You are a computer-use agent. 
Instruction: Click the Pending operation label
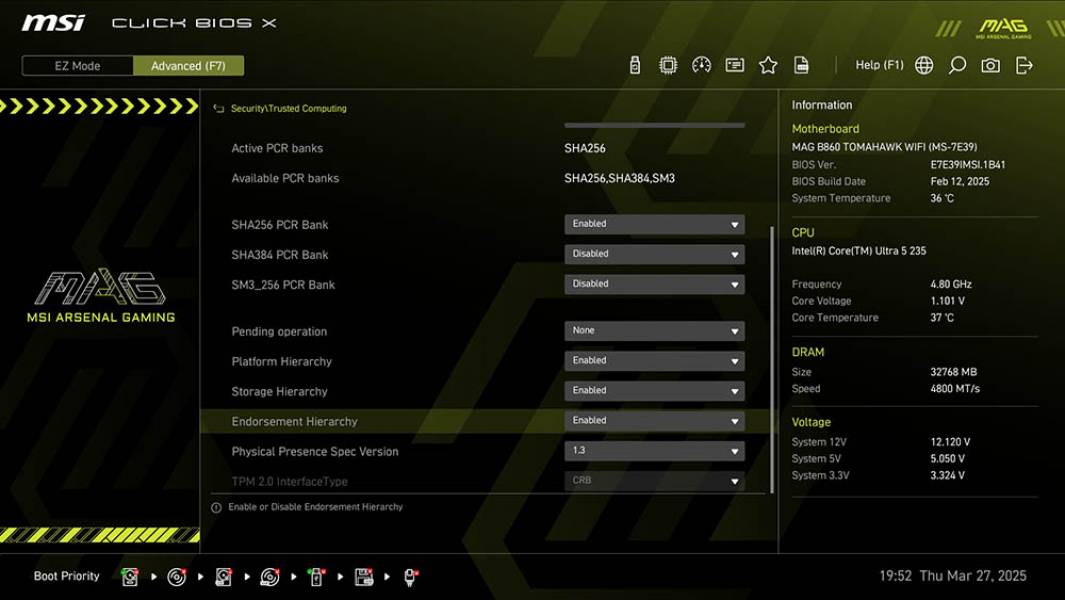(x=279, y=332)
